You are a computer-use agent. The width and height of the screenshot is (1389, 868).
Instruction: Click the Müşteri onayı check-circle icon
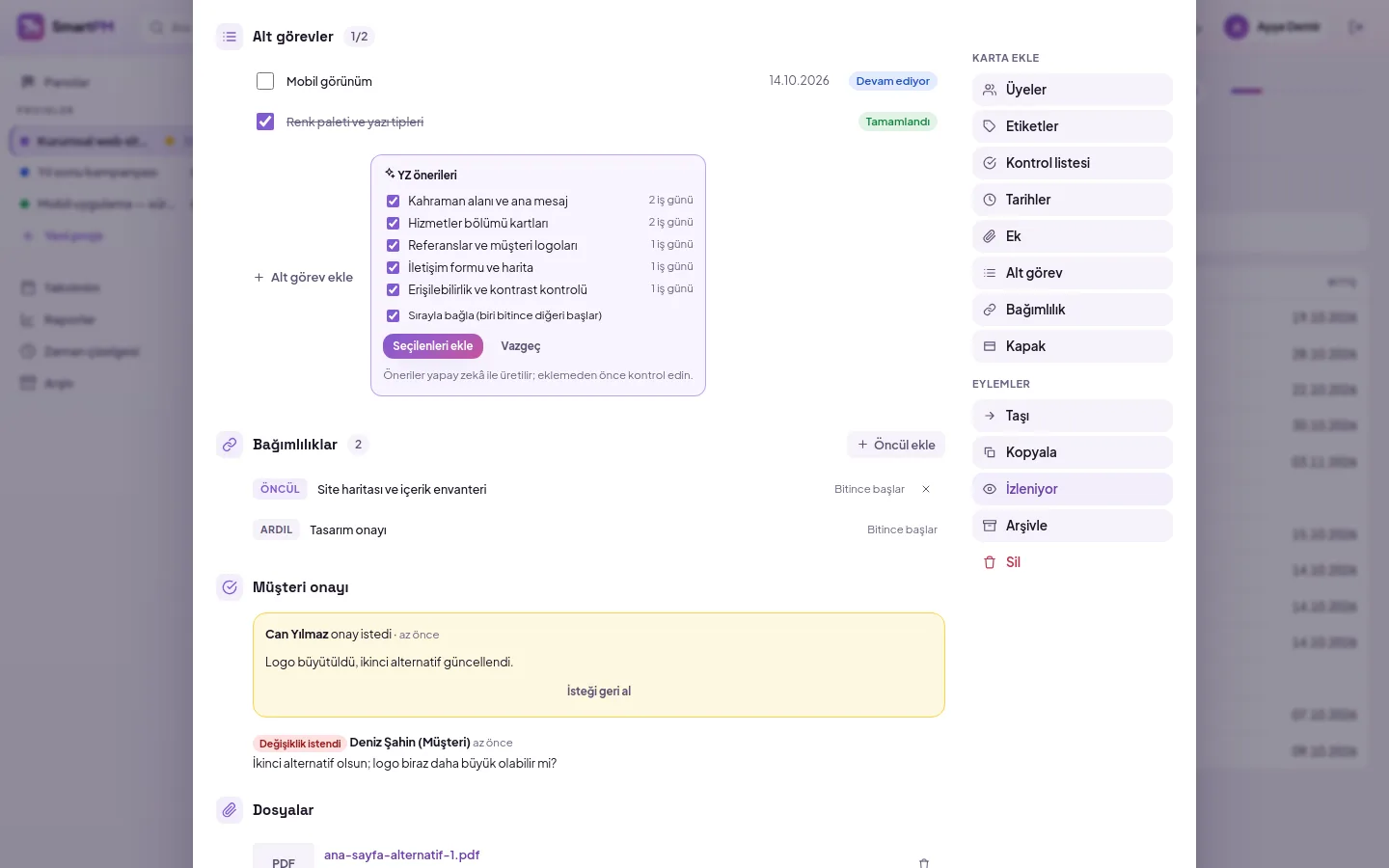(x=230, y=587)
